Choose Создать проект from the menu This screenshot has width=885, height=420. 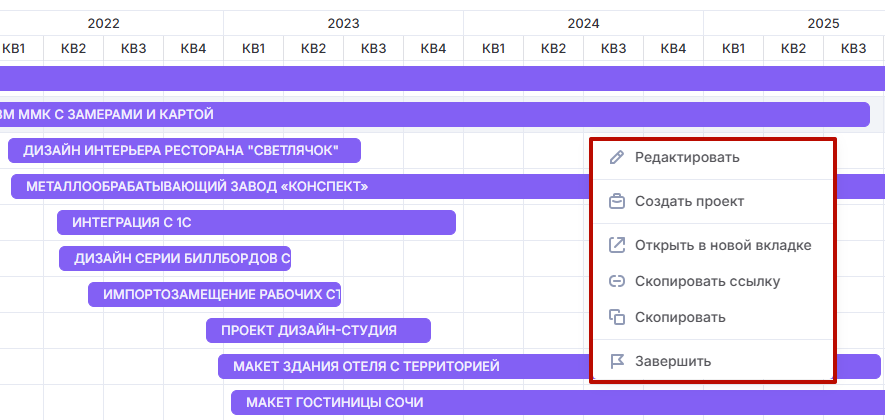(689, 201)
